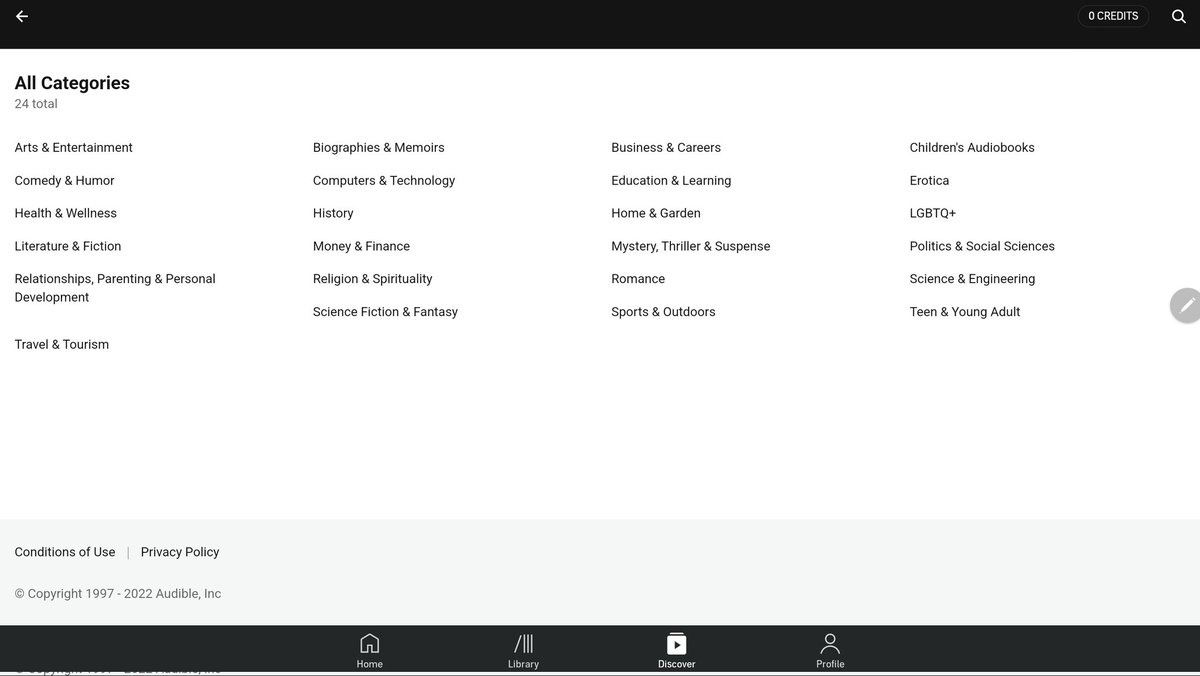Open Education & Learning category
This screenshot has width=1200, height=676.
point(671,181)
